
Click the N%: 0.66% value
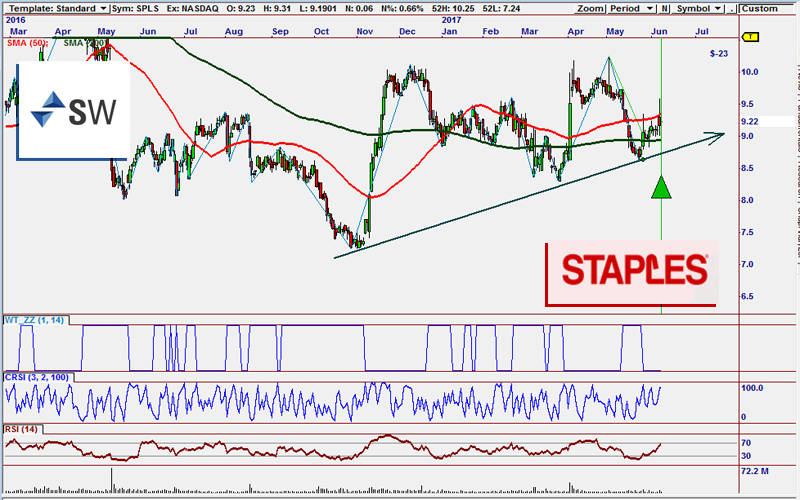tap(402, 8)
